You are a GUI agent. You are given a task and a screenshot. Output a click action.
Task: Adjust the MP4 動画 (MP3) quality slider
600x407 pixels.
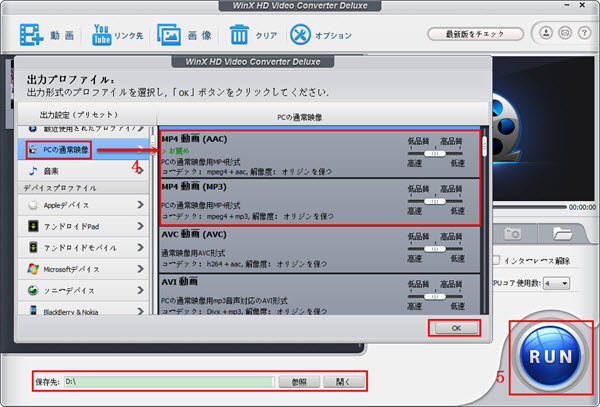click(x=435, y=201)
